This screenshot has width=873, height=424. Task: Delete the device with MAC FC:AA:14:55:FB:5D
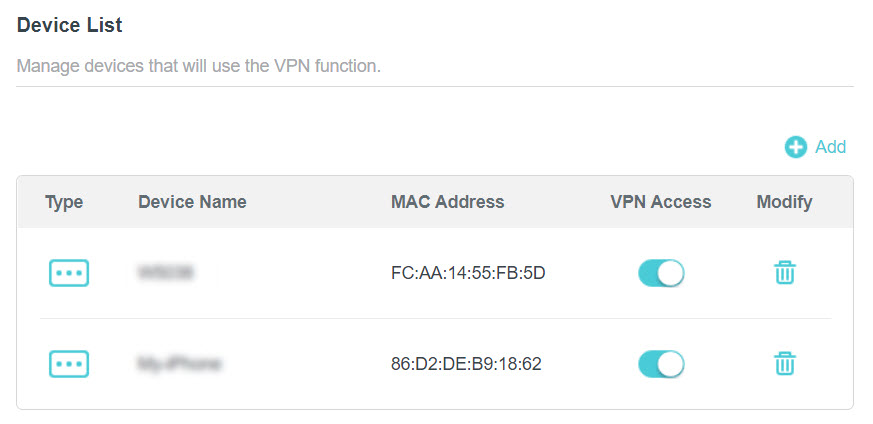click(x=785, y=272)
